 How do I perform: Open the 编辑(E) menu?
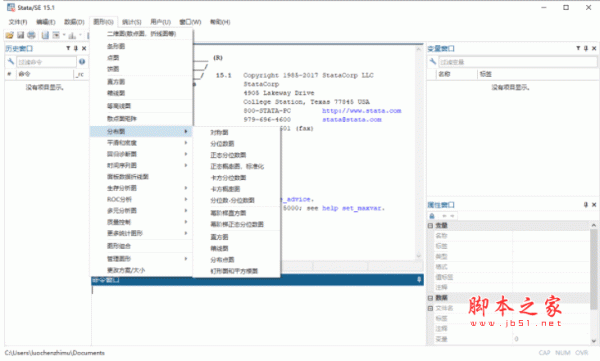point(46,22)
